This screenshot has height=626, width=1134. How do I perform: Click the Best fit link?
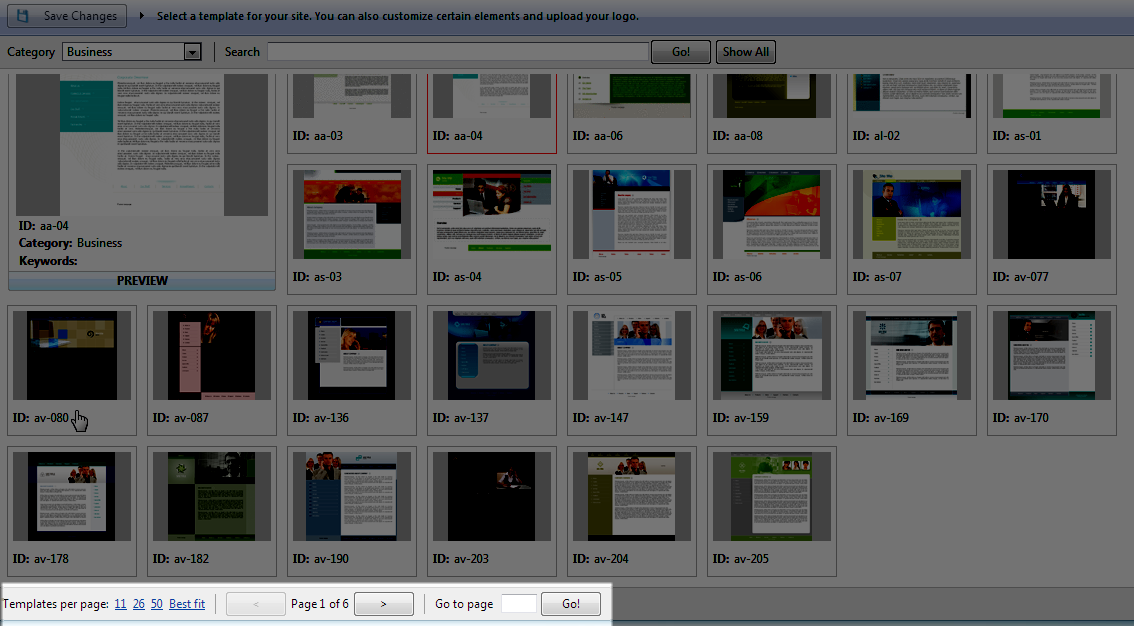click(x=187, y=604)
